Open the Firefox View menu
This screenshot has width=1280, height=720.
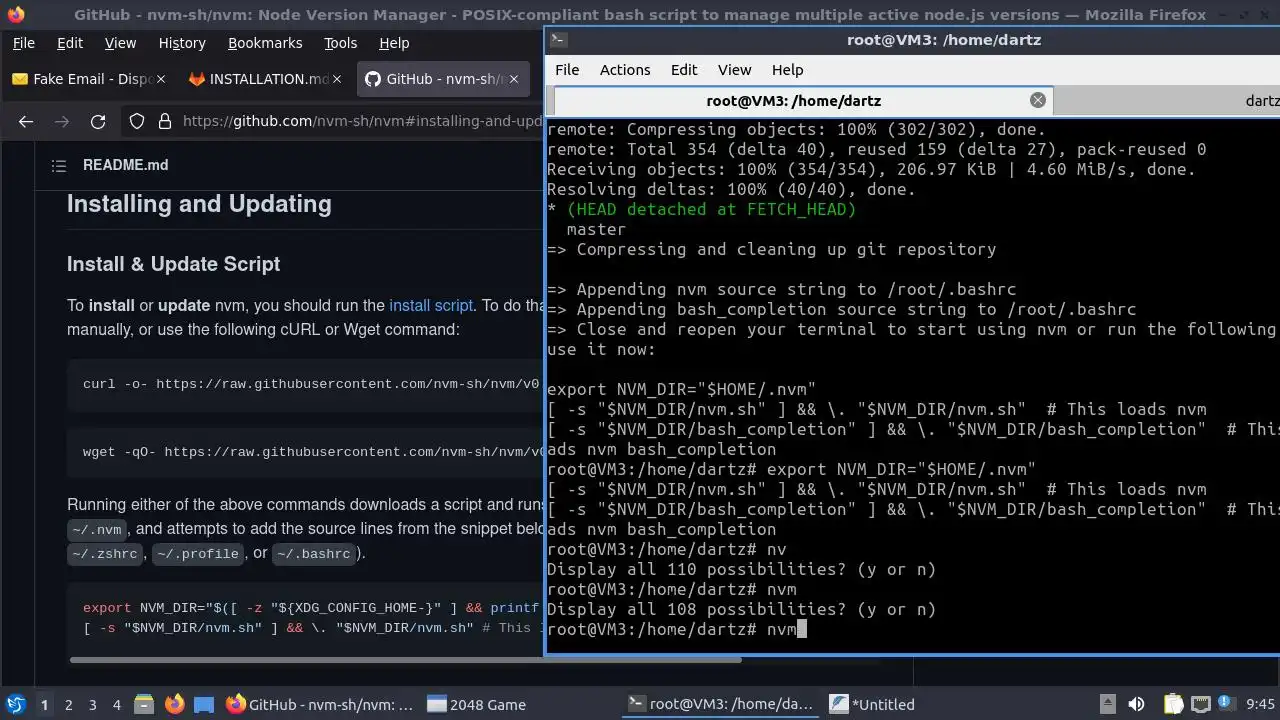120,43
